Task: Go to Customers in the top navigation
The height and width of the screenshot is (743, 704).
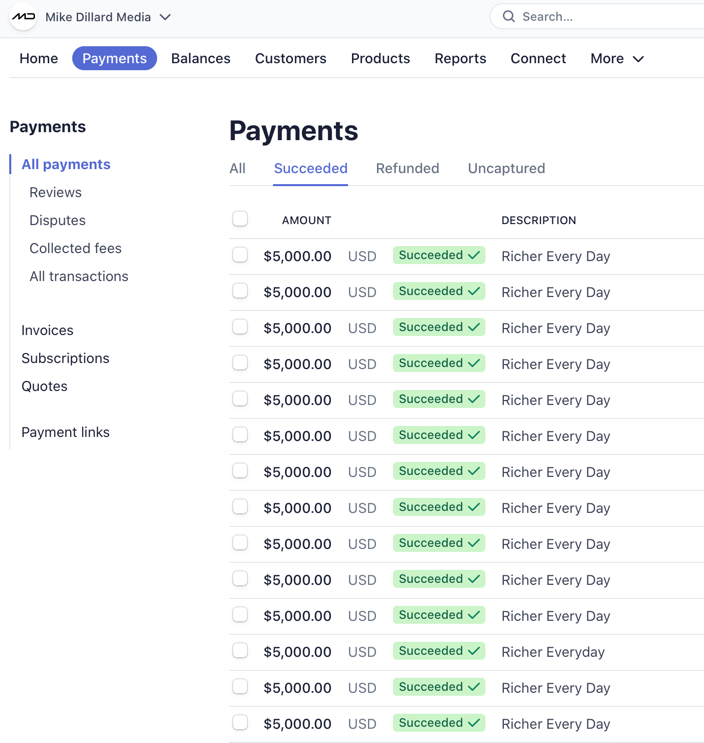Action: point(290,59)
